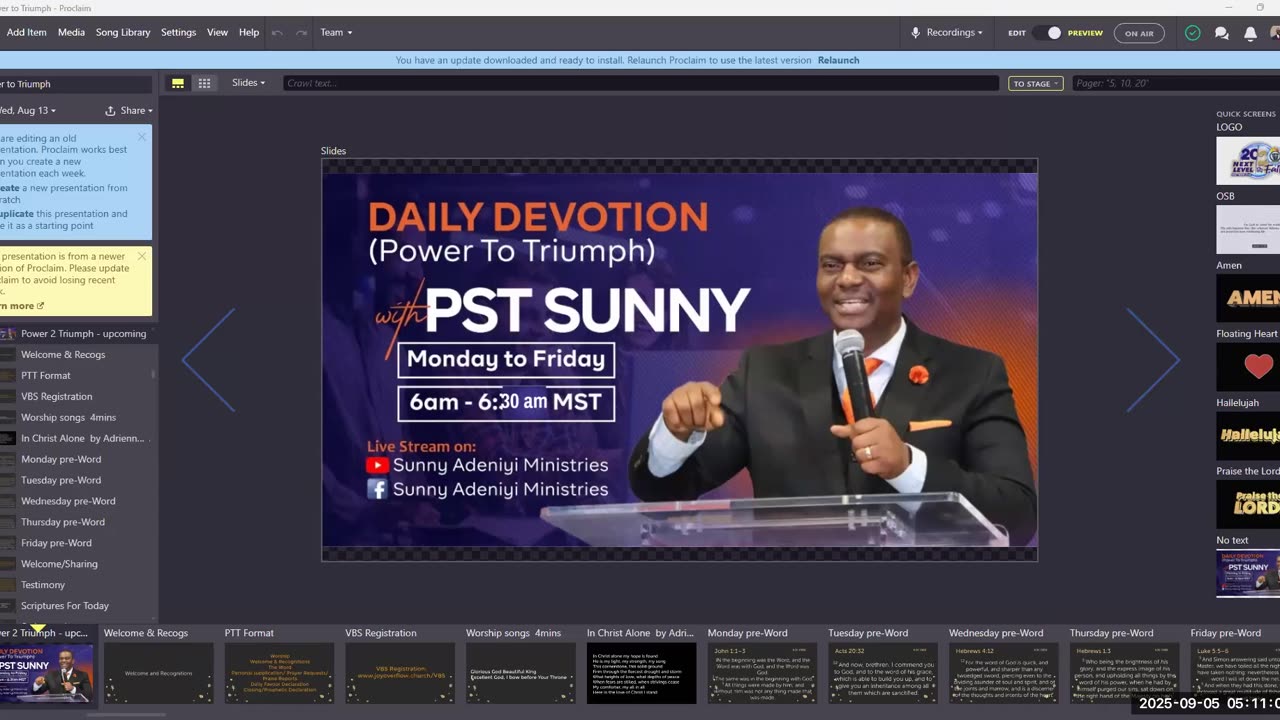The width and height of the screenshot is (1280, 720).
Task: Open the notifications bell icon
Action: point(1250,33)
